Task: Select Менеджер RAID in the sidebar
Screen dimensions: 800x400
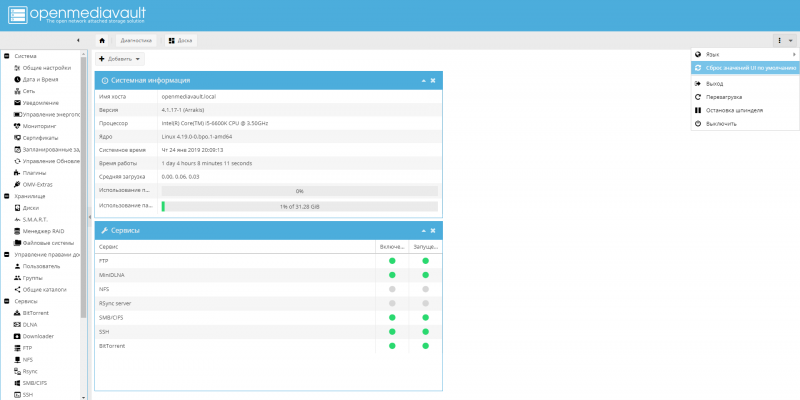Action: coord(43,231)
